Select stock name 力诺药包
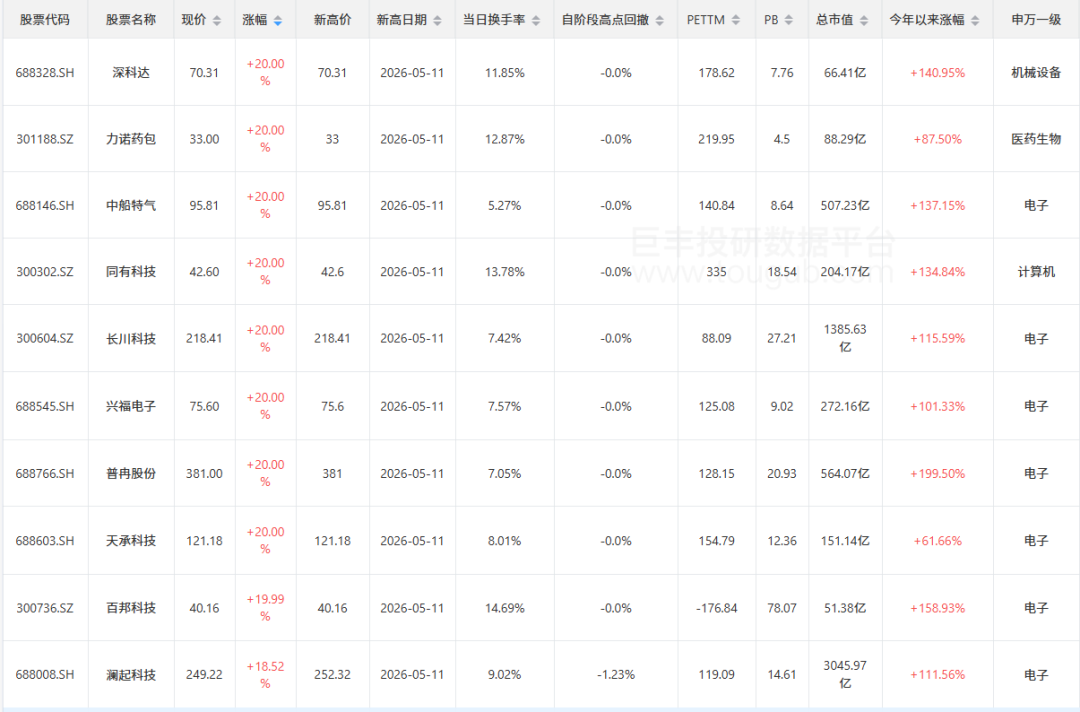1080x712 pixels. pyautogui.click(x=131, y=139)
